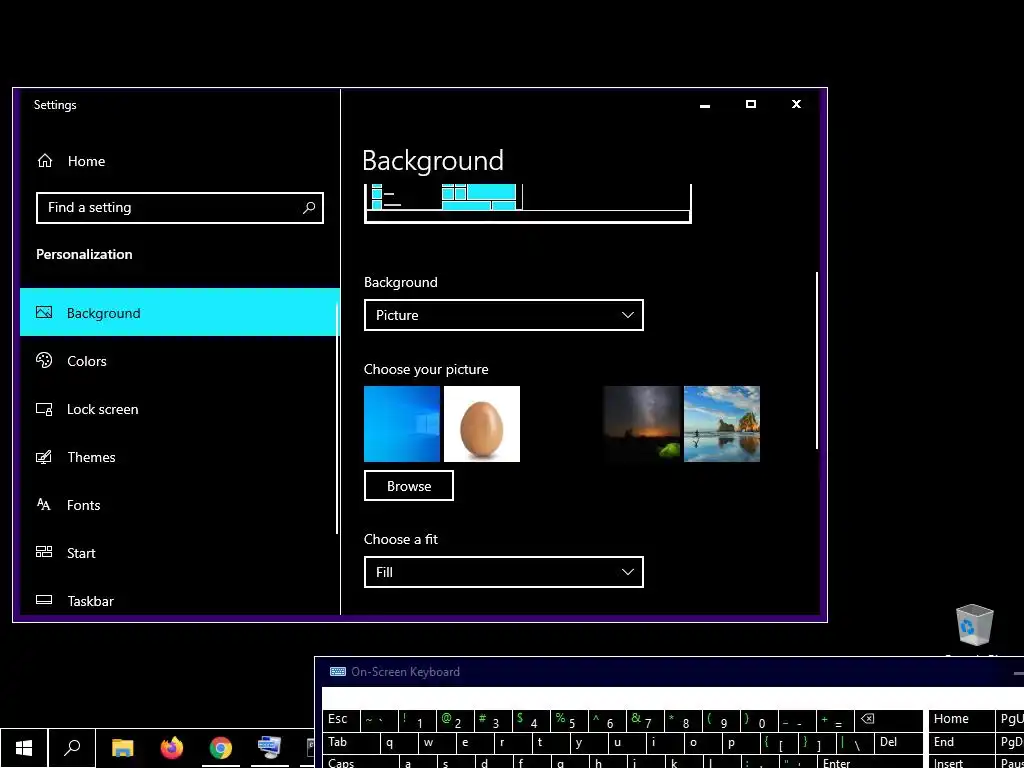Screen dimensions: 1024x768
Task: Click the # 3 key on the On-Screen Keyboard
Action: coord(492,720)
